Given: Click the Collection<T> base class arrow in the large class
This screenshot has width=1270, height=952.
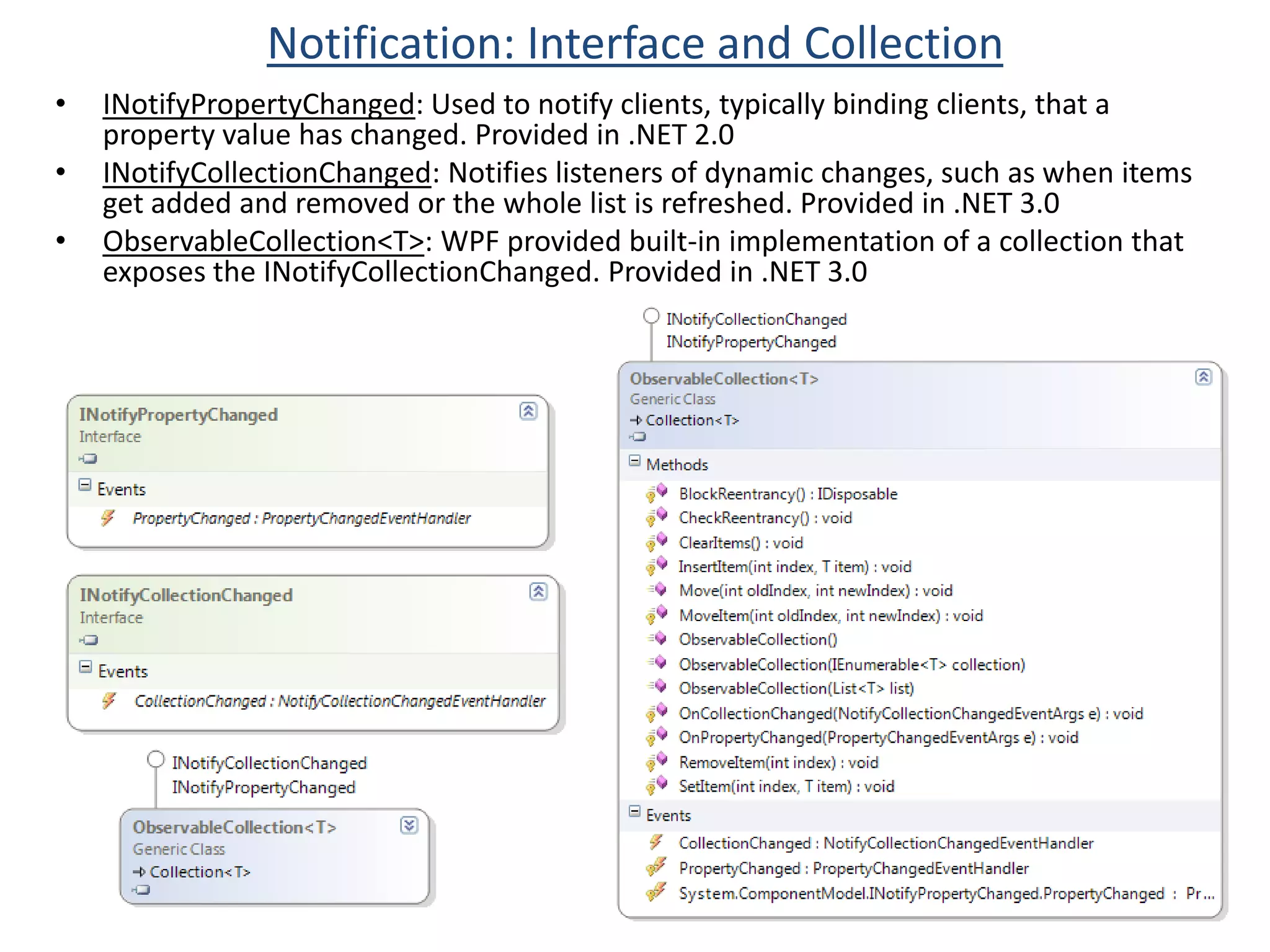Looking at the screenshot, I should coord(636,420).
